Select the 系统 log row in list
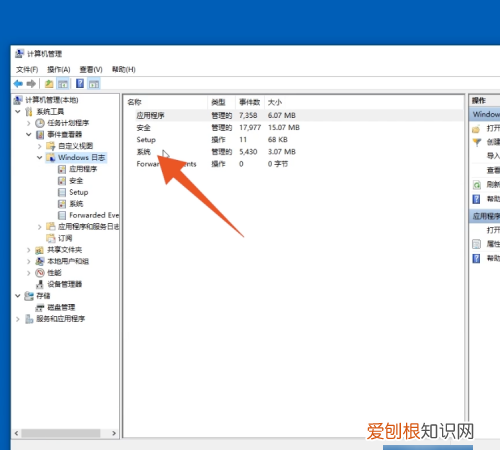 click(x=293, y=152)
